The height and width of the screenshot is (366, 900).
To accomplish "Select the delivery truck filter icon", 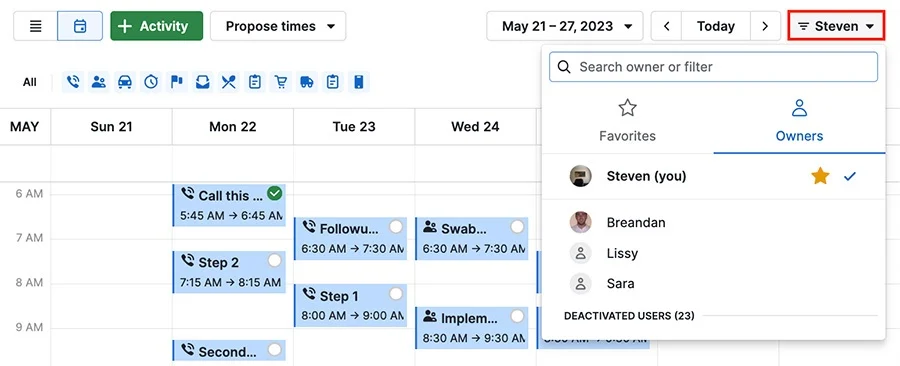I will click(x=307, y=82).
